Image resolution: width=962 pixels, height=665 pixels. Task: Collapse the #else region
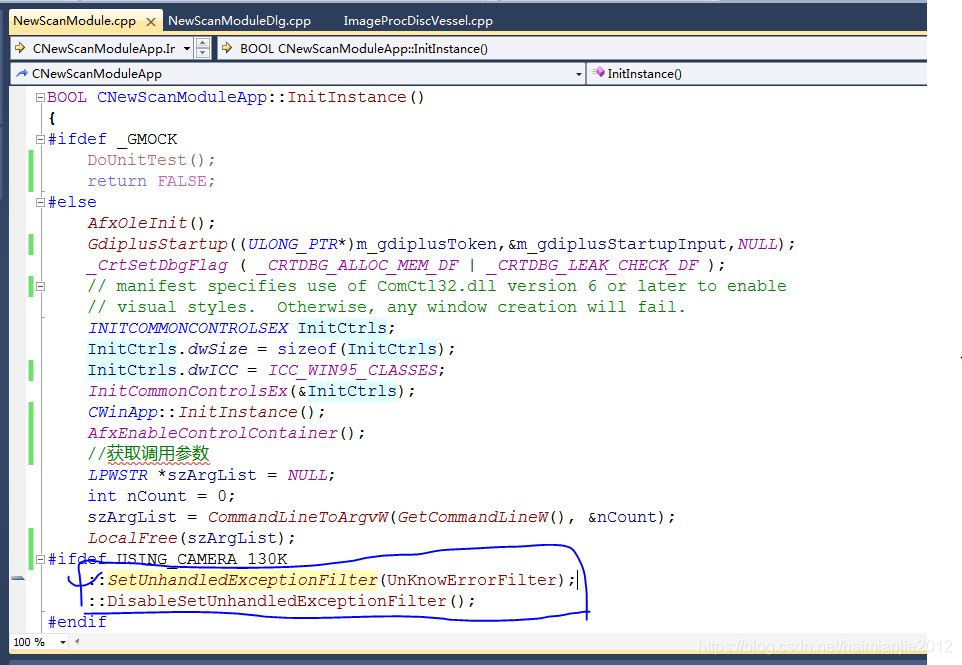[40, 202]
